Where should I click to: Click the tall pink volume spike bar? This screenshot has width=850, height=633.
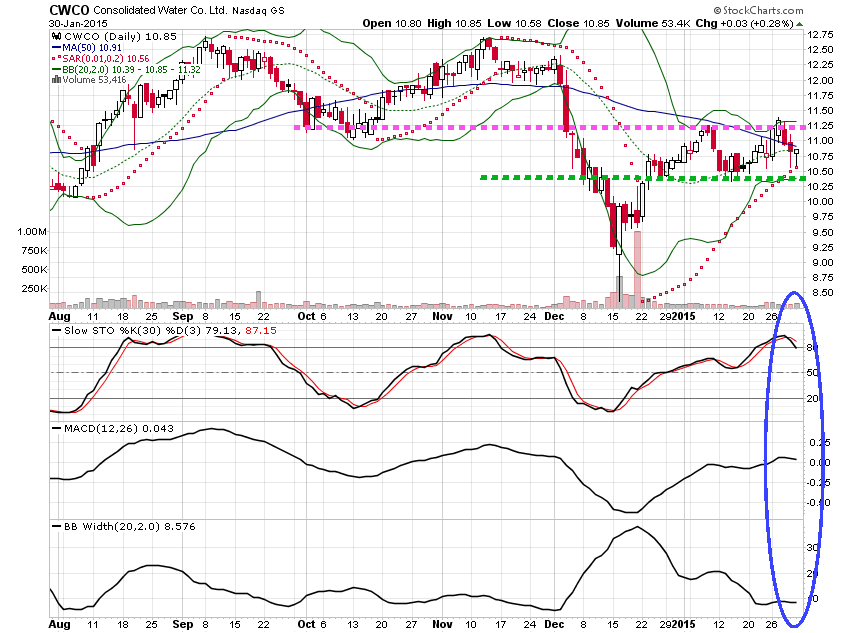[638, 269]
